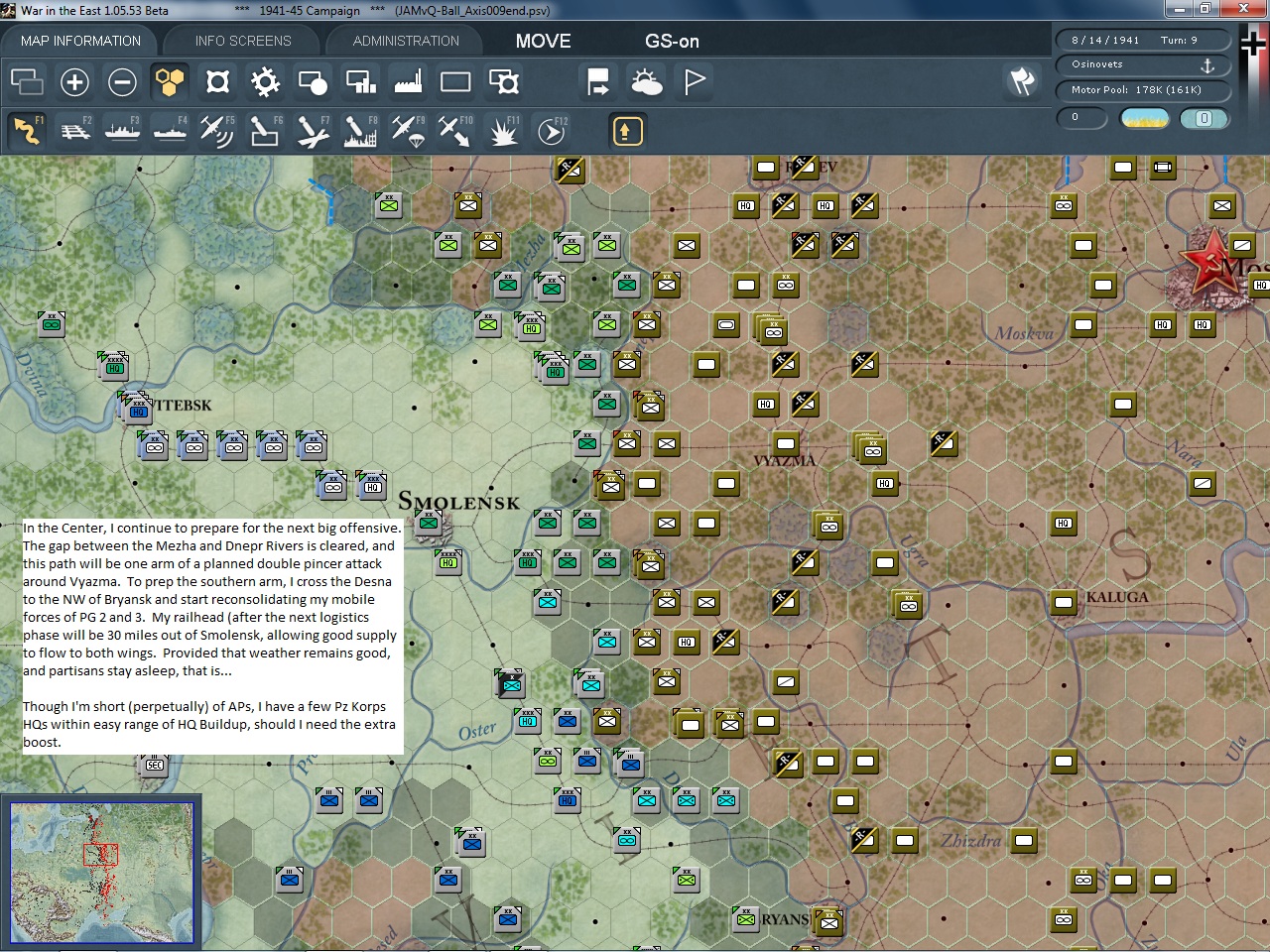Click the square bracket-frame icon beside hex grid
The image size is (1270, 952).
(217, 81)
